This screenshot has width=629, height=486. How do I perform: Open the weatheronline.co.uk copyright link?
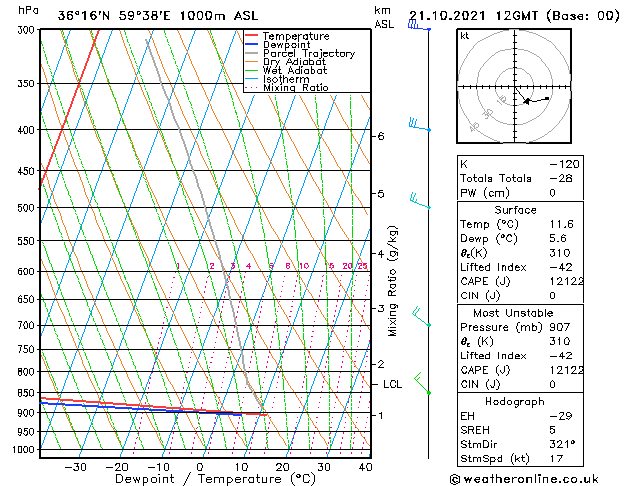524,479
